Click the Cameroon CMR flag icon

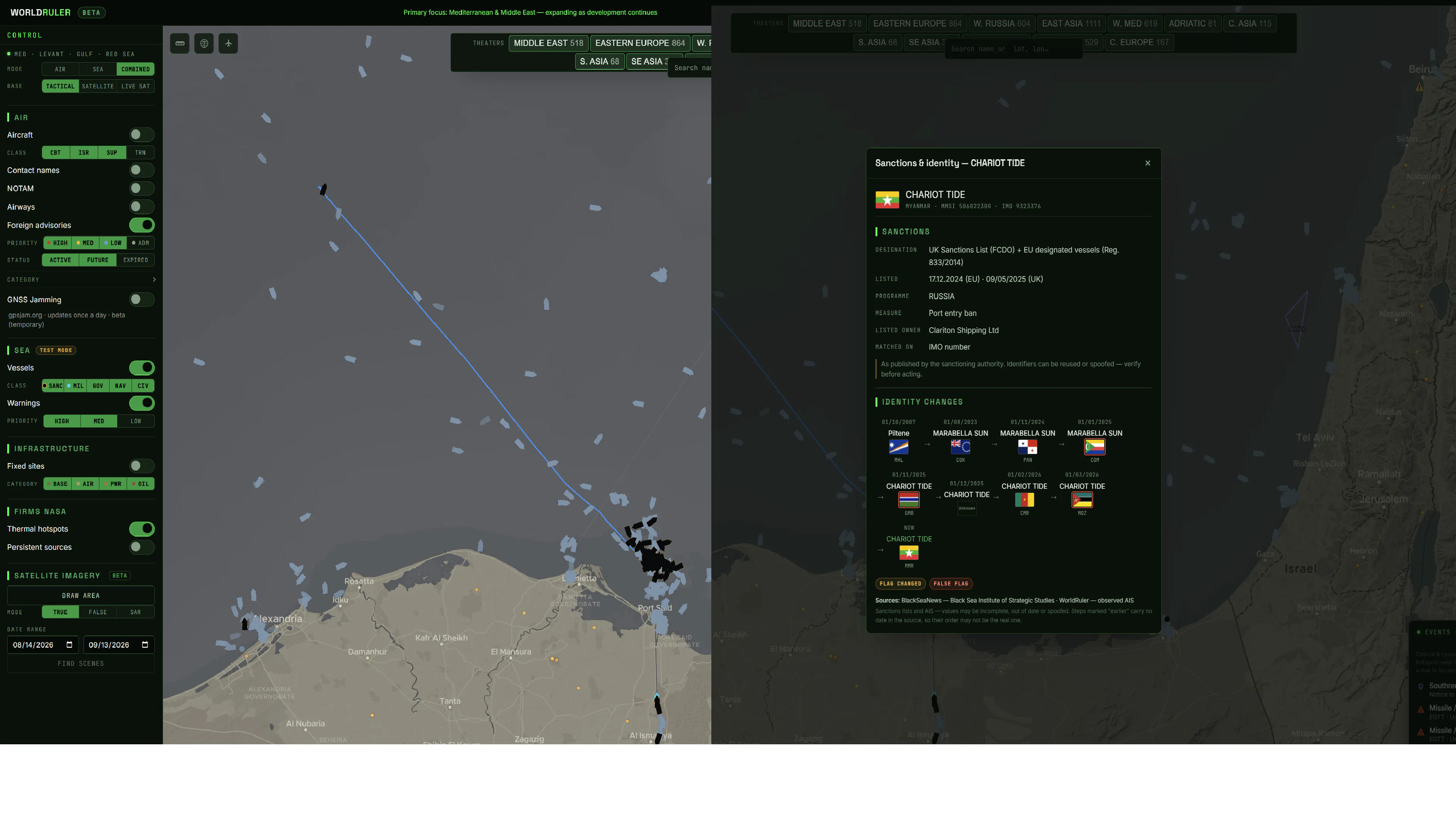[x=1024, y=500]
